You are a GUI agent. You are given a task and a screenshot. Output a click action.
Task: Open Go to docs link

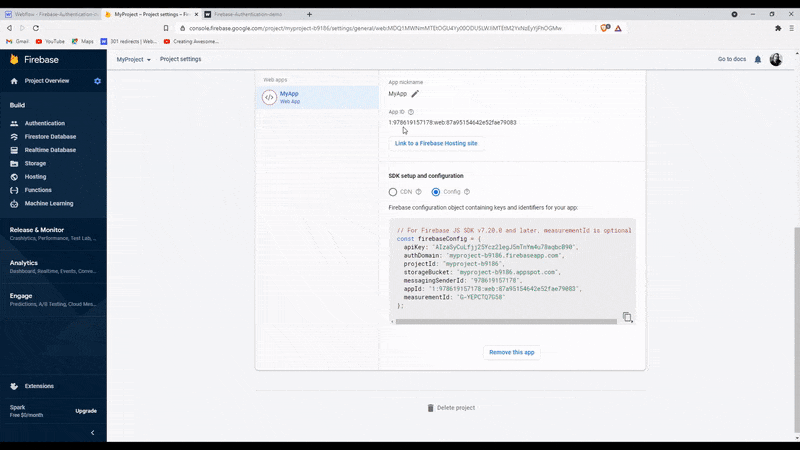coord(732,59)
